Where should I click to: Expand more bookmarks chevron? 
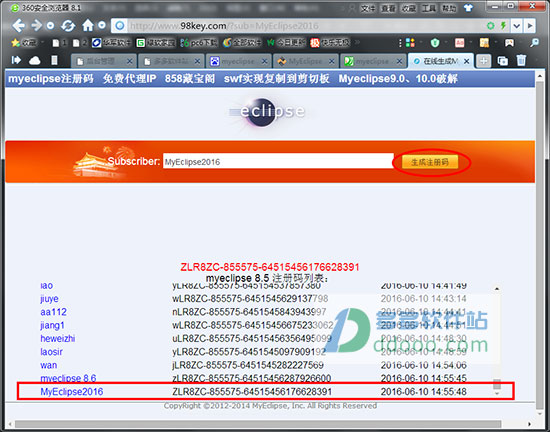(x=358, y=43)
